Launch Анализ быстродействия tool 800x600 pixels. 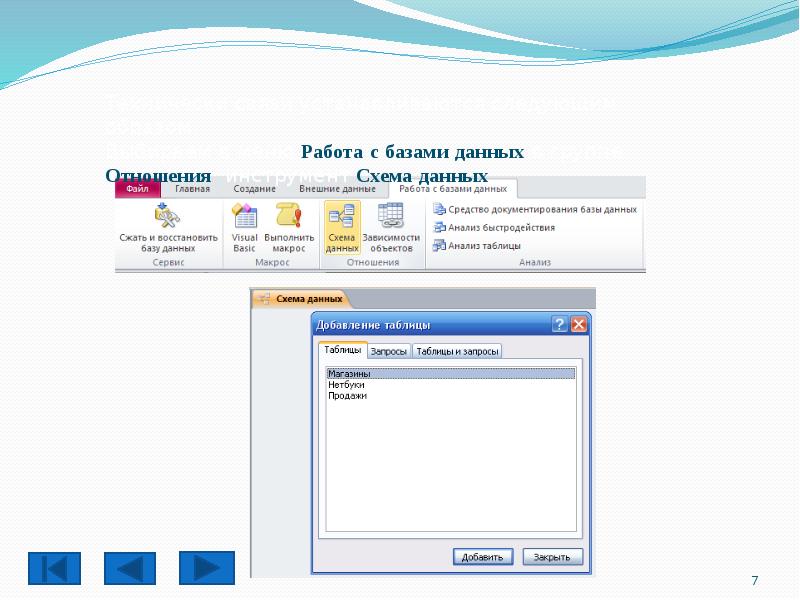494,227
